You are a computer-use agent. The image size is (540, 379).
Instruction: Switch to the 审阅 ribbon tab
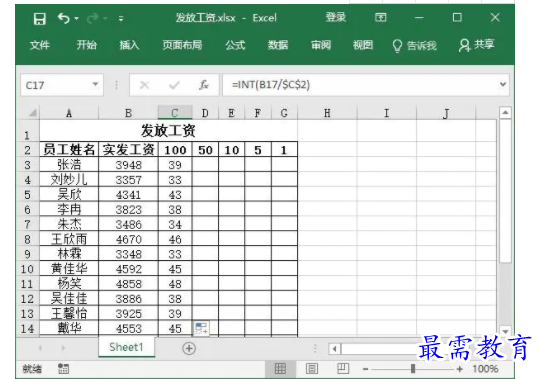point(321,45)
